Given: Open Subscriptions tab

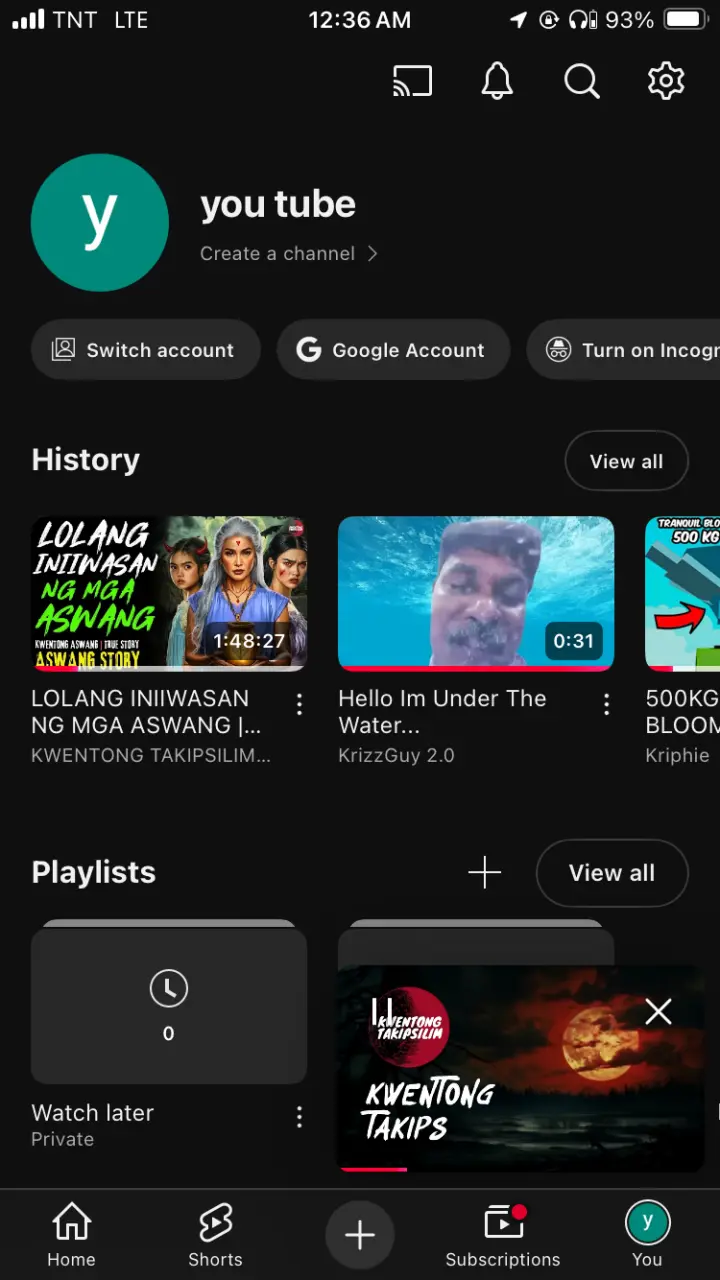Looking at the screenshot, I should (x=503, y=1236).
